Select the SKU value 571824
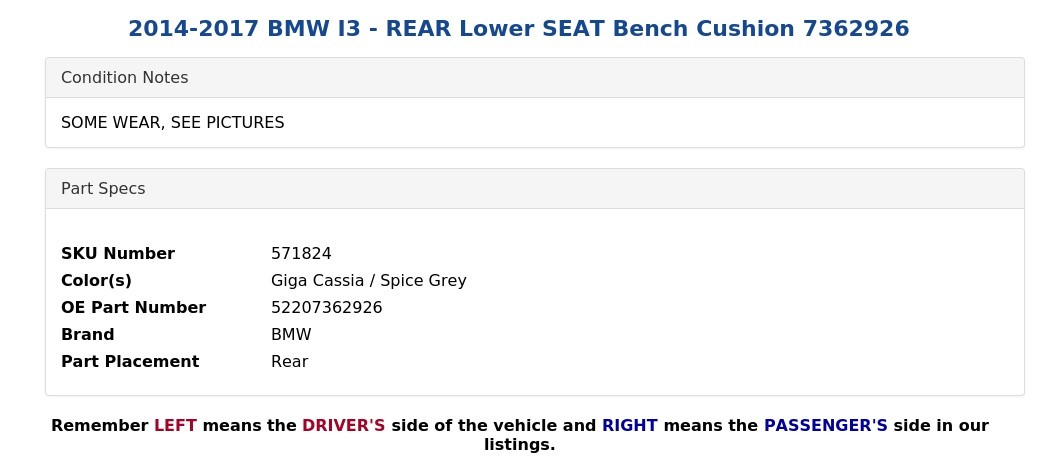This screenshot has height=470, width=1040. [x=301, y=254]
